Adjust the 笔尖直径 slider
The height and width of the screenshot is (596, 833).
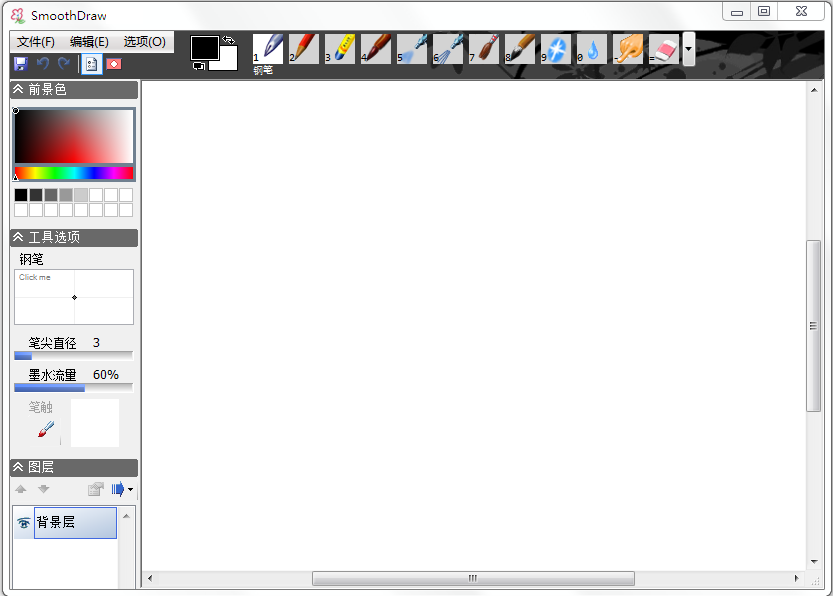(74, 356)
